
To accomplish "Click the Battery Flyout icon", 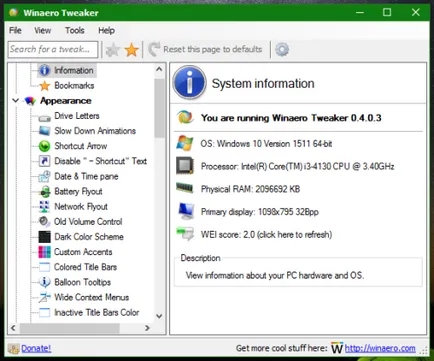I will (x=44, y=192).
